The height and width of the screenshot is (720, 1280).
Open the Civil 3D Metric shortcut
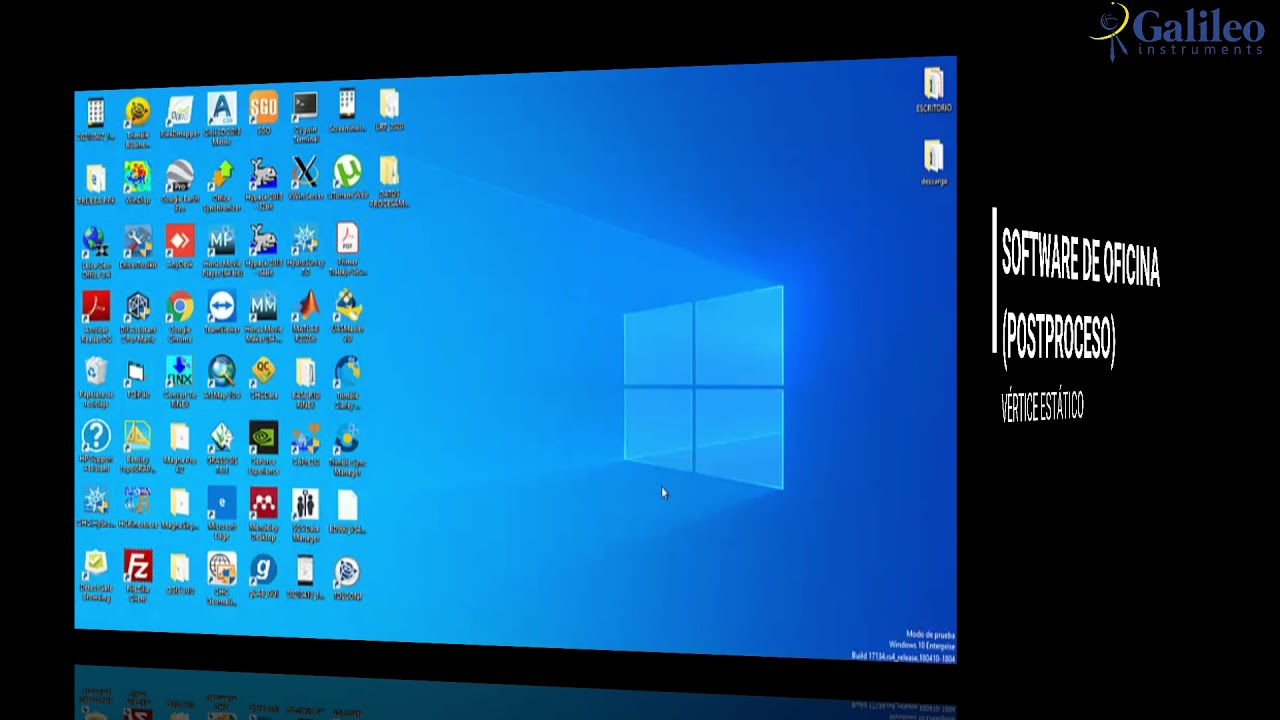(221, 117)
